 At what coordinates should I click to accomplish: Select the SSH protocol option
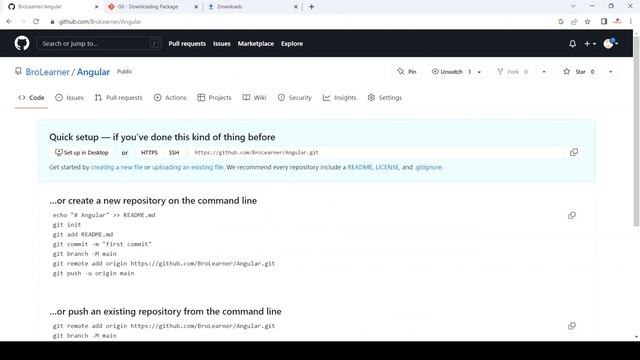[174, 153]
